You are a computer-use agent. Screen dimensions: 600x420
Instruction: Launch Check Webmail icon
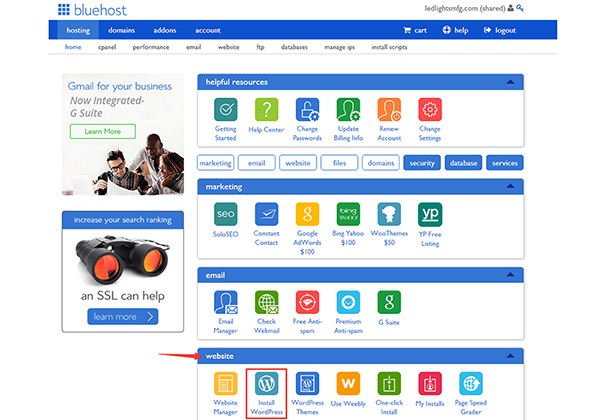tap(266, 302)
